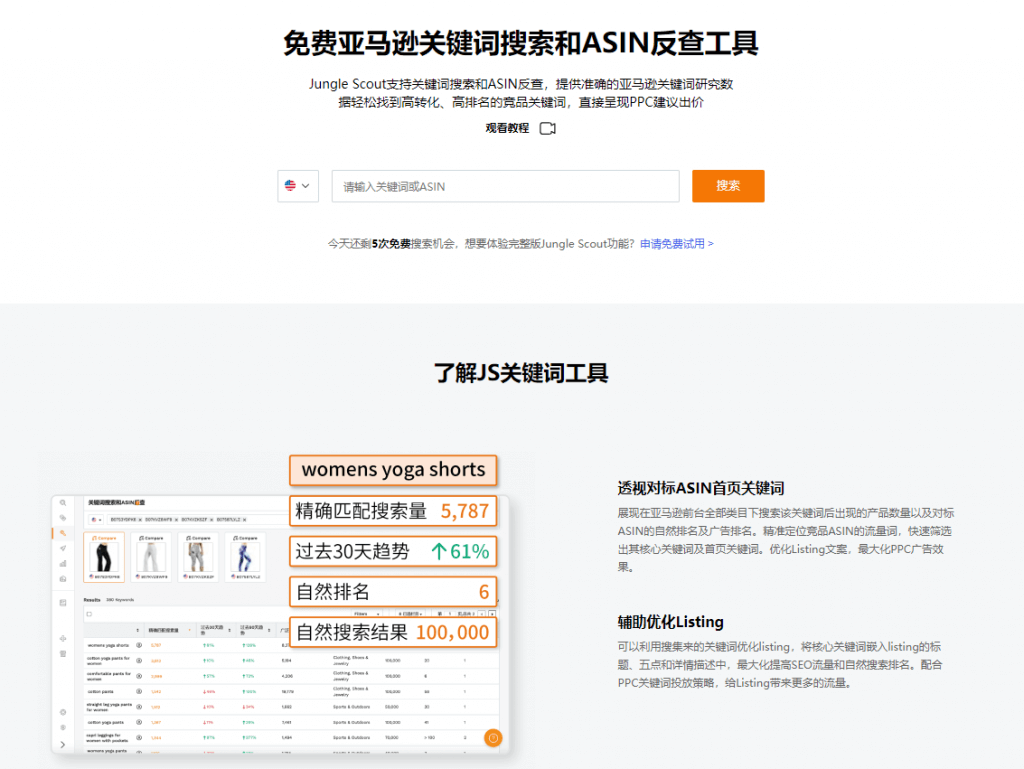
Task: Click the tag icon in preview sidebar
Action: tap(63, 518)
